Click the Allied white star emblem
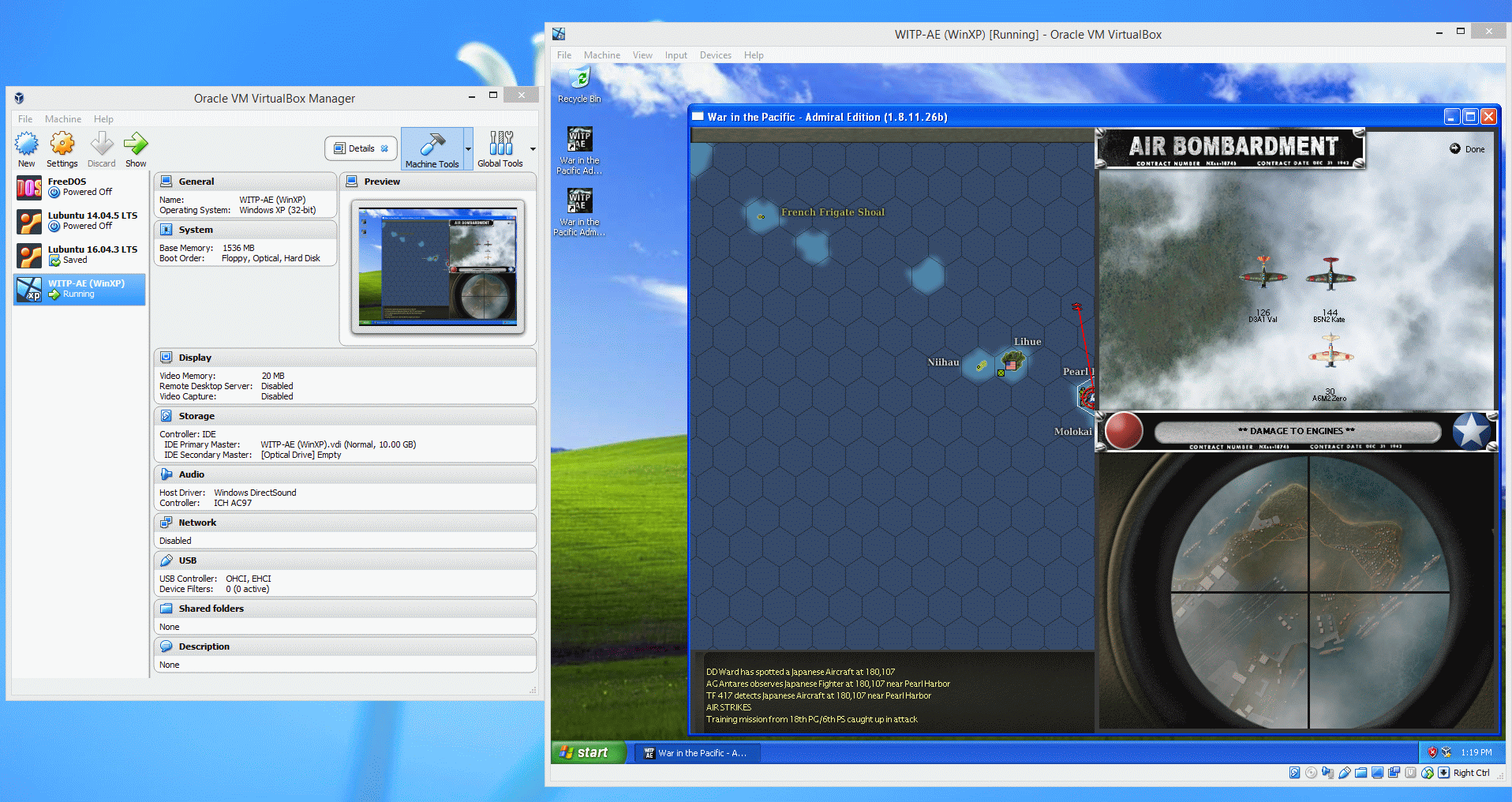Viewport: 1512px width, 802px height. click(x=1472, y=431)
